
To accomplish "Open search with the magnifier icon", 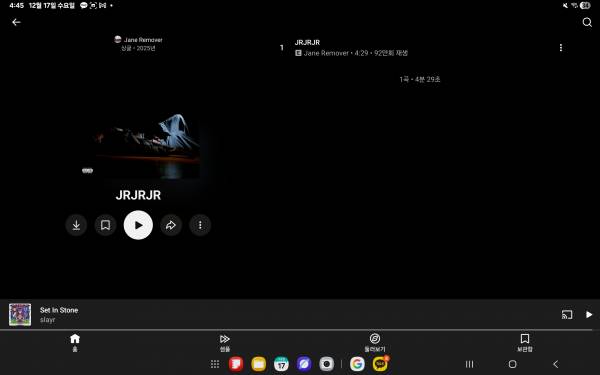I will coord(587,23).
